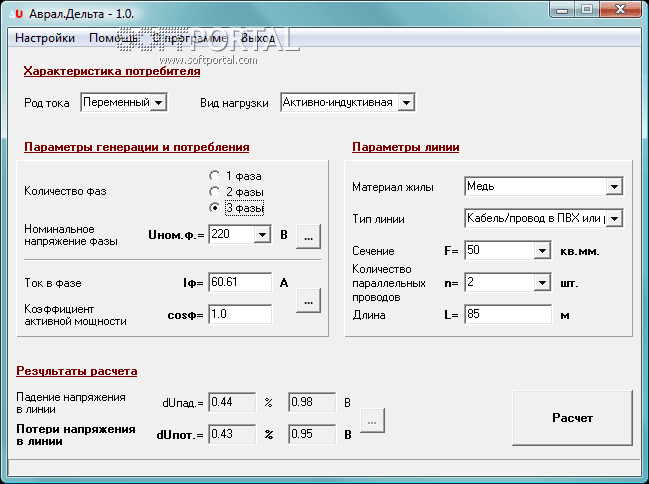Click the Характеристика потребителя heading

pyautogui.click(x=112, y=71)
